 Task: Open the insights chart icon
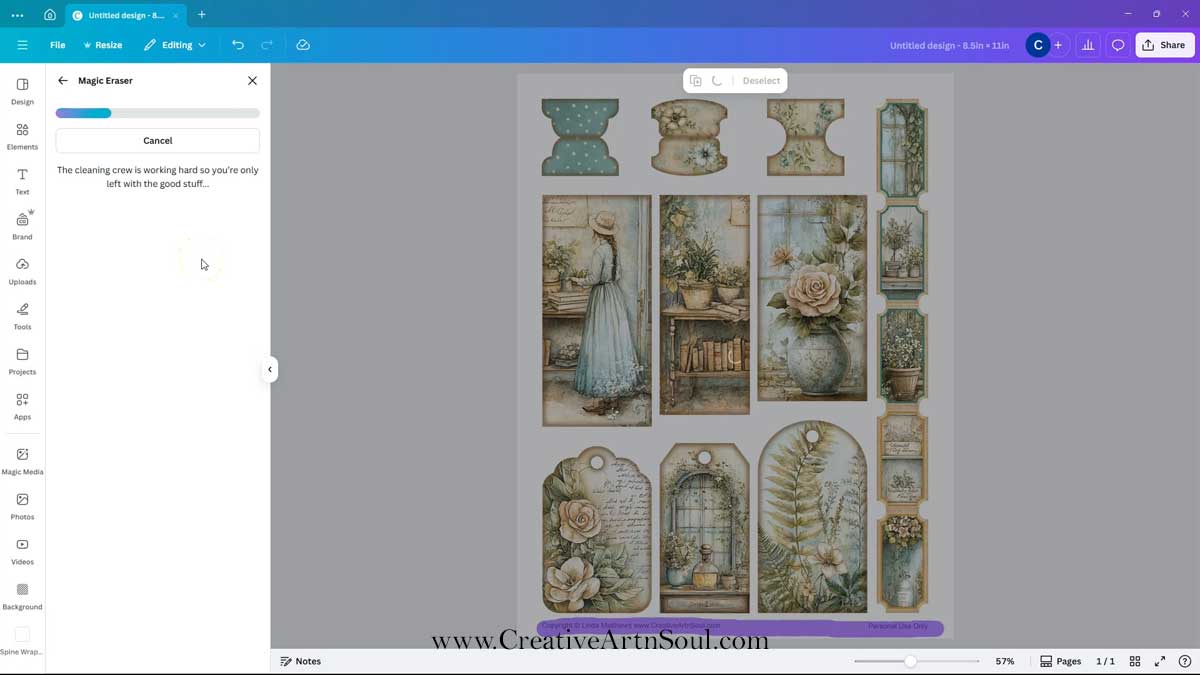tap(1088, 45)
